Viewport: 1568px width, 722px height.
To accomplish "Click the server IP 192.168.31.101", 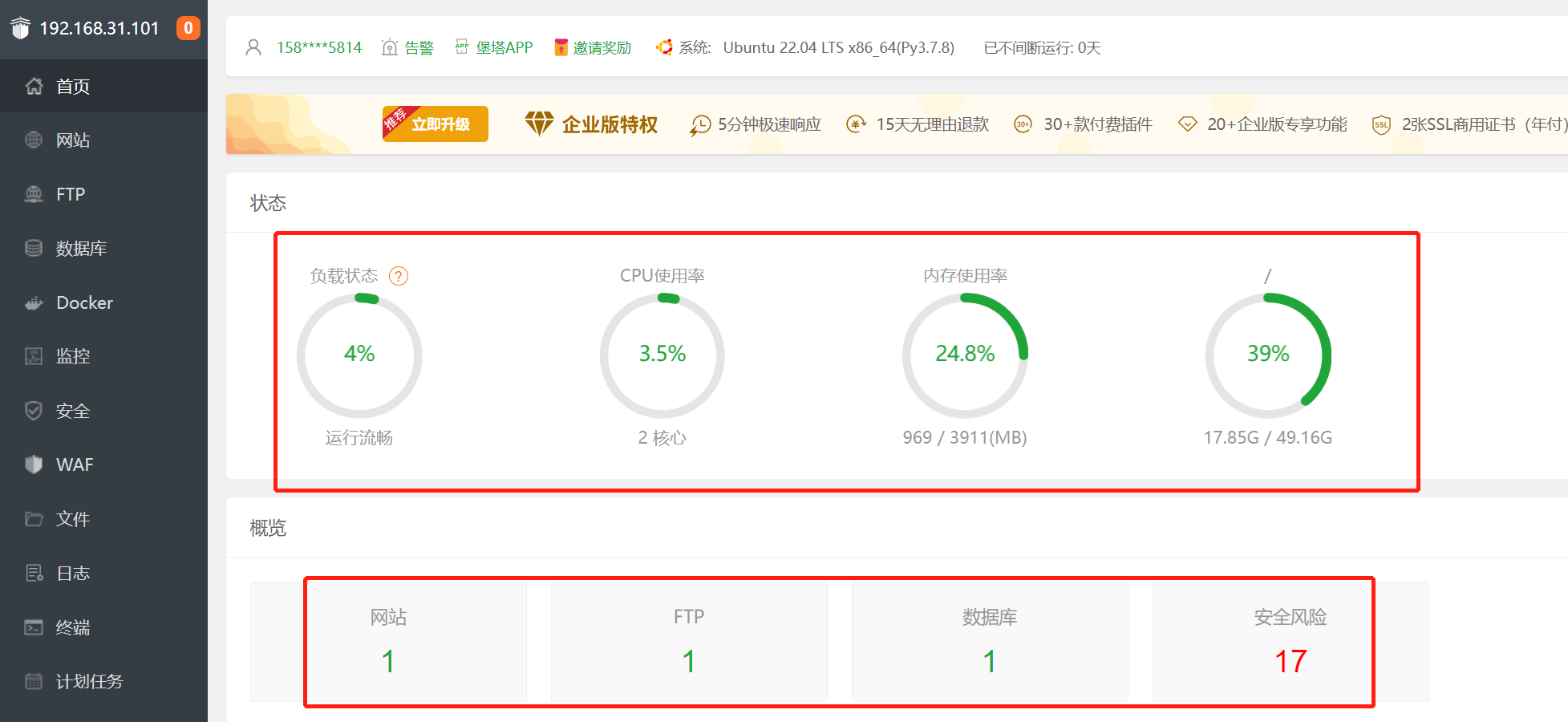I will (99, 28).
